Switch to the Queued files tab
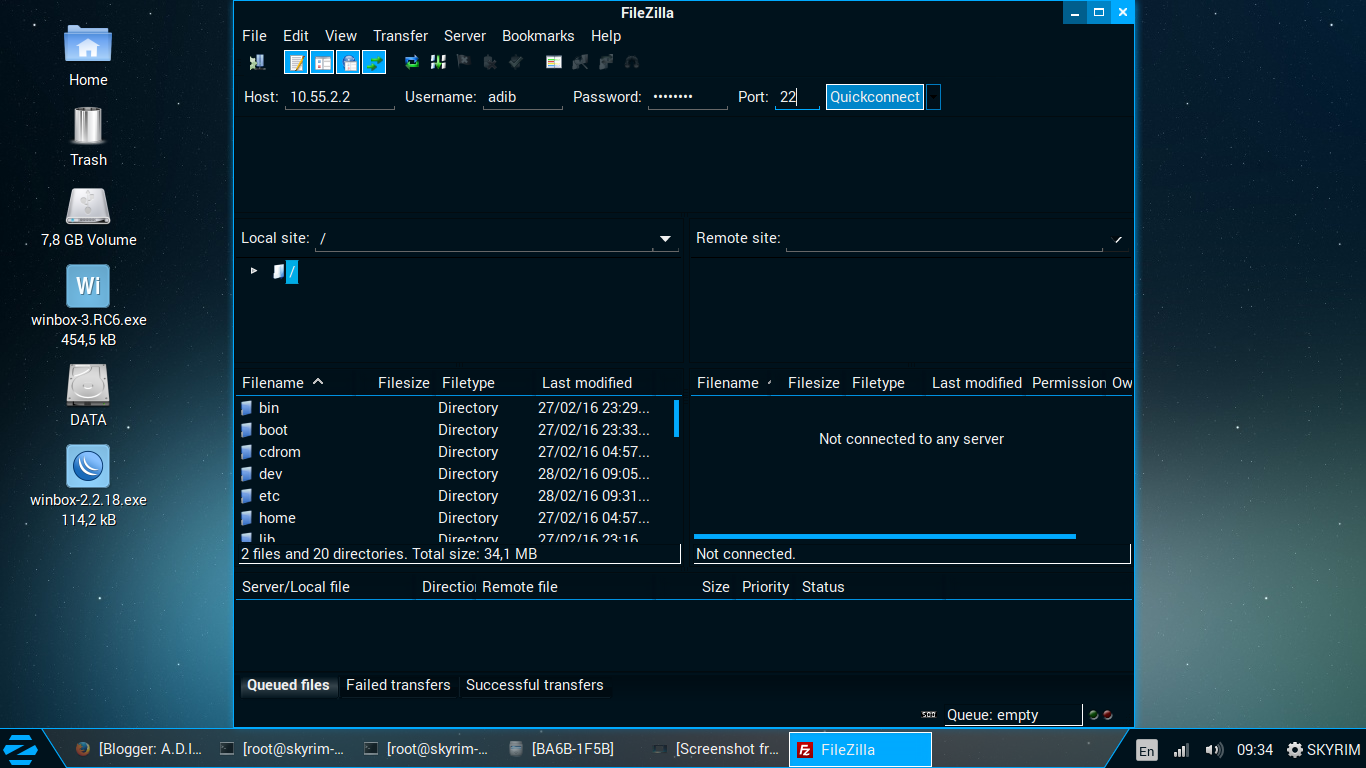The width and height of the screenshot is (1366, 768). point(288,685)
